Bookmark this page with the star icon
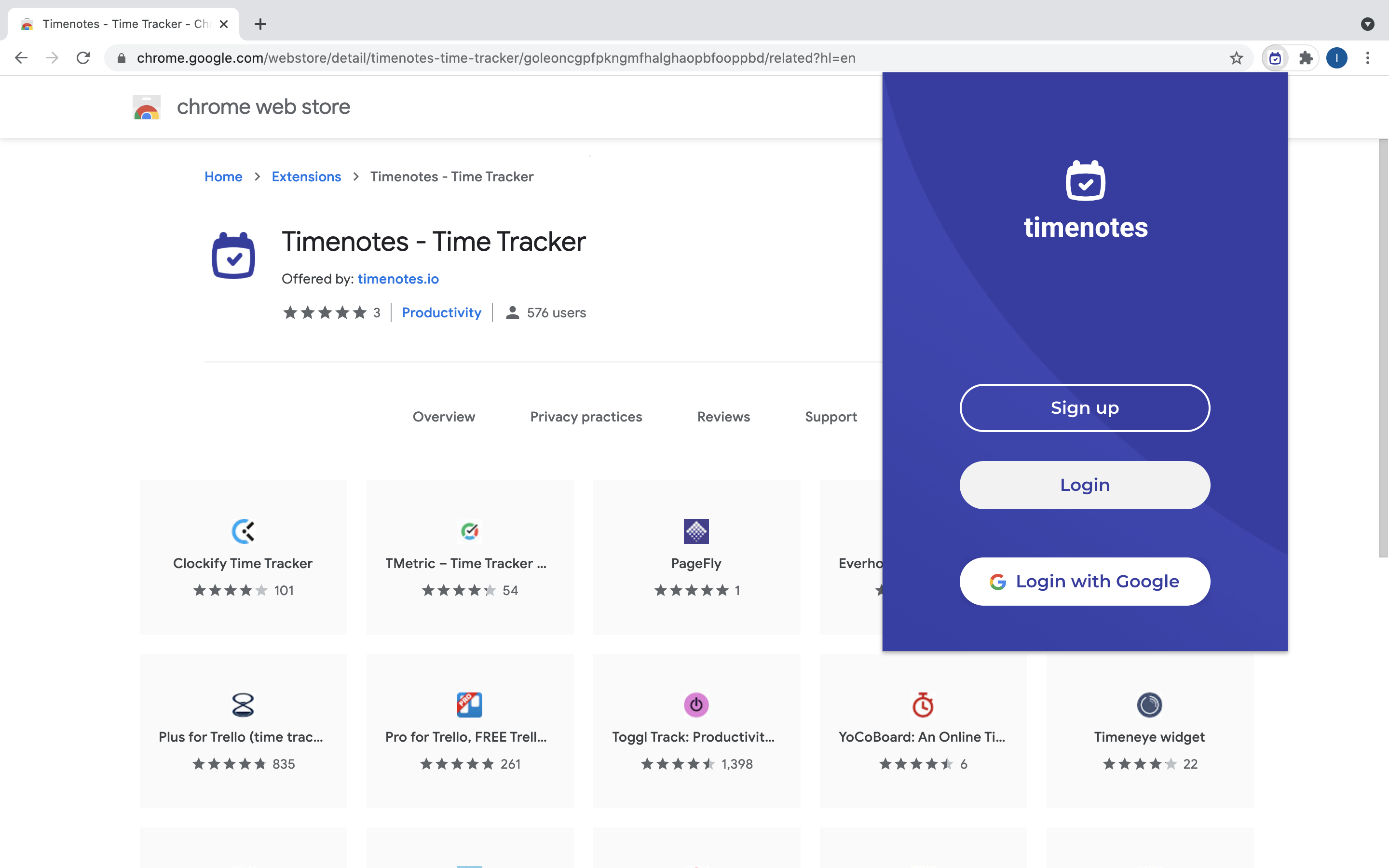Screen dimensions: 1389x868 point(1236,58)
